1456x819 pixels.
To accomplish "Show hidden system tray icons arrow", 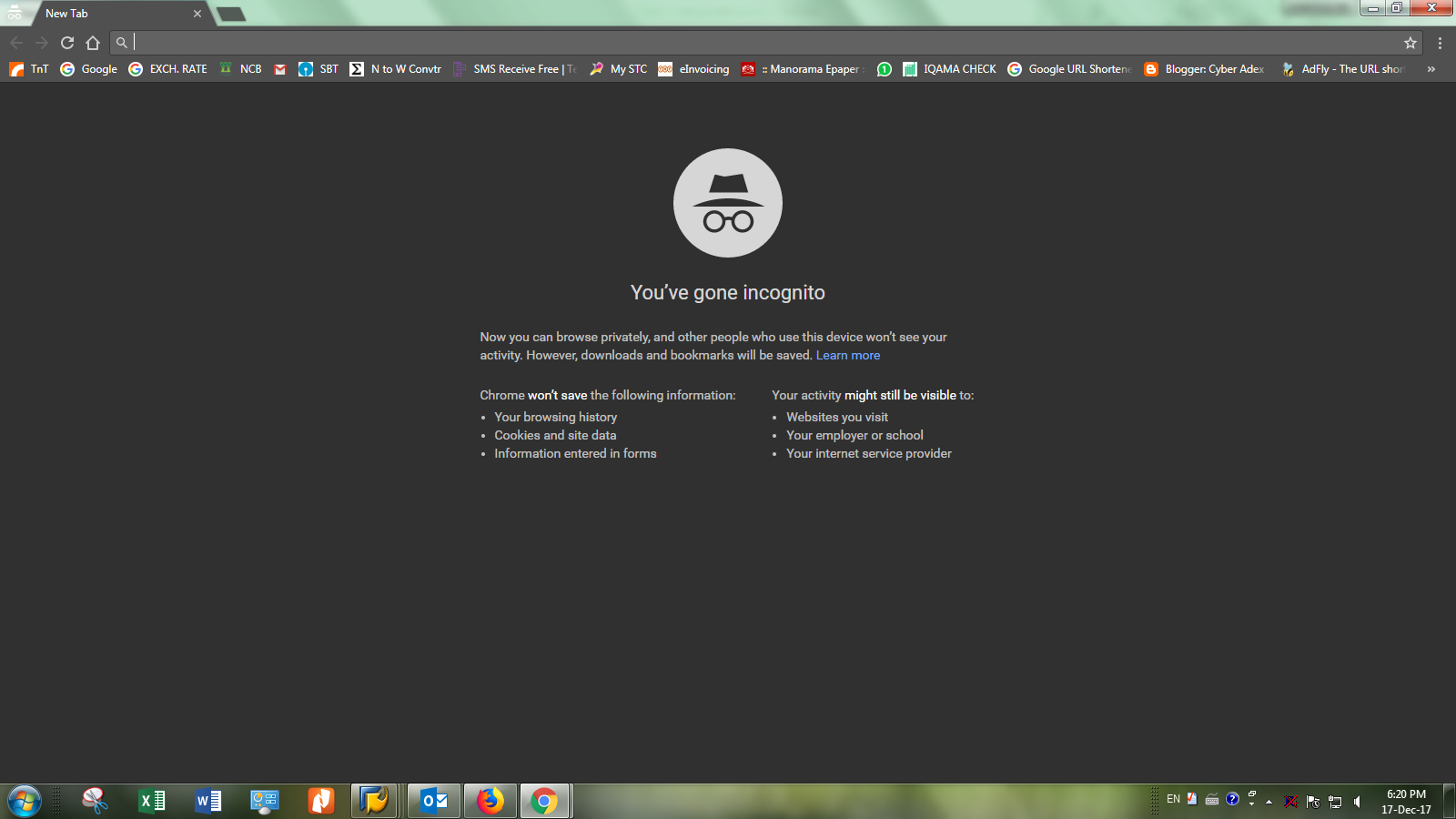I will click(1269, 802).
